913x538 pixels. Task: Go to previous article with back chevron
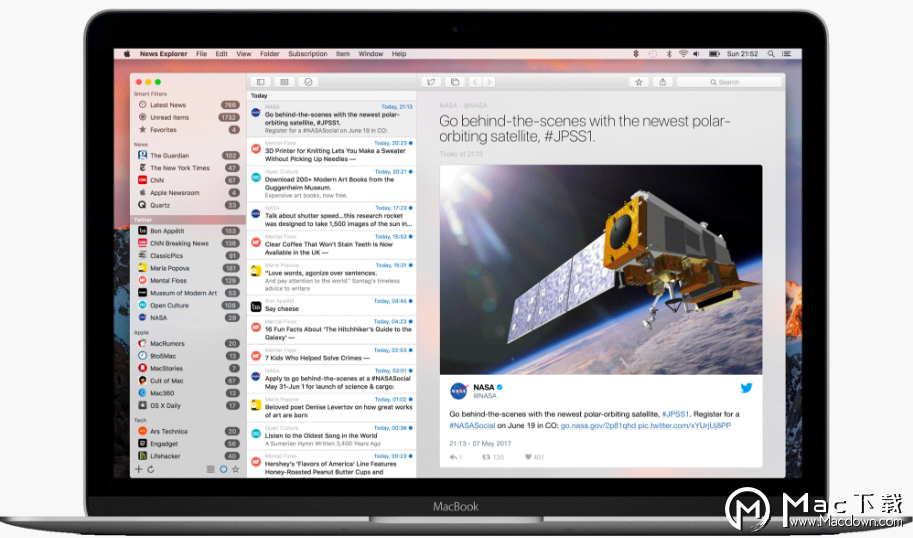tap(475, 82)
